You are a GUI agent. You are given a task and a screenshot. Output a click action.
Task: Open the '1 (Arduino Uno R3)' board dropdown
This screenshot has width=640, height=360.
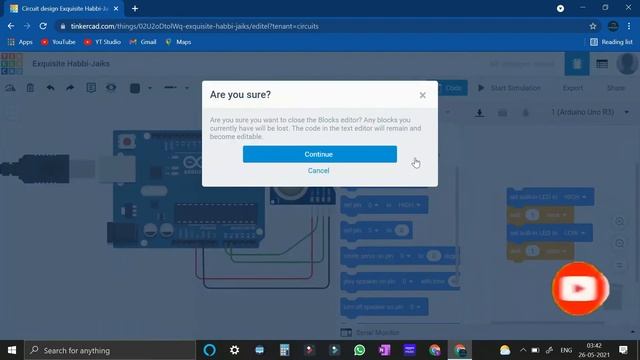[590, 112]
